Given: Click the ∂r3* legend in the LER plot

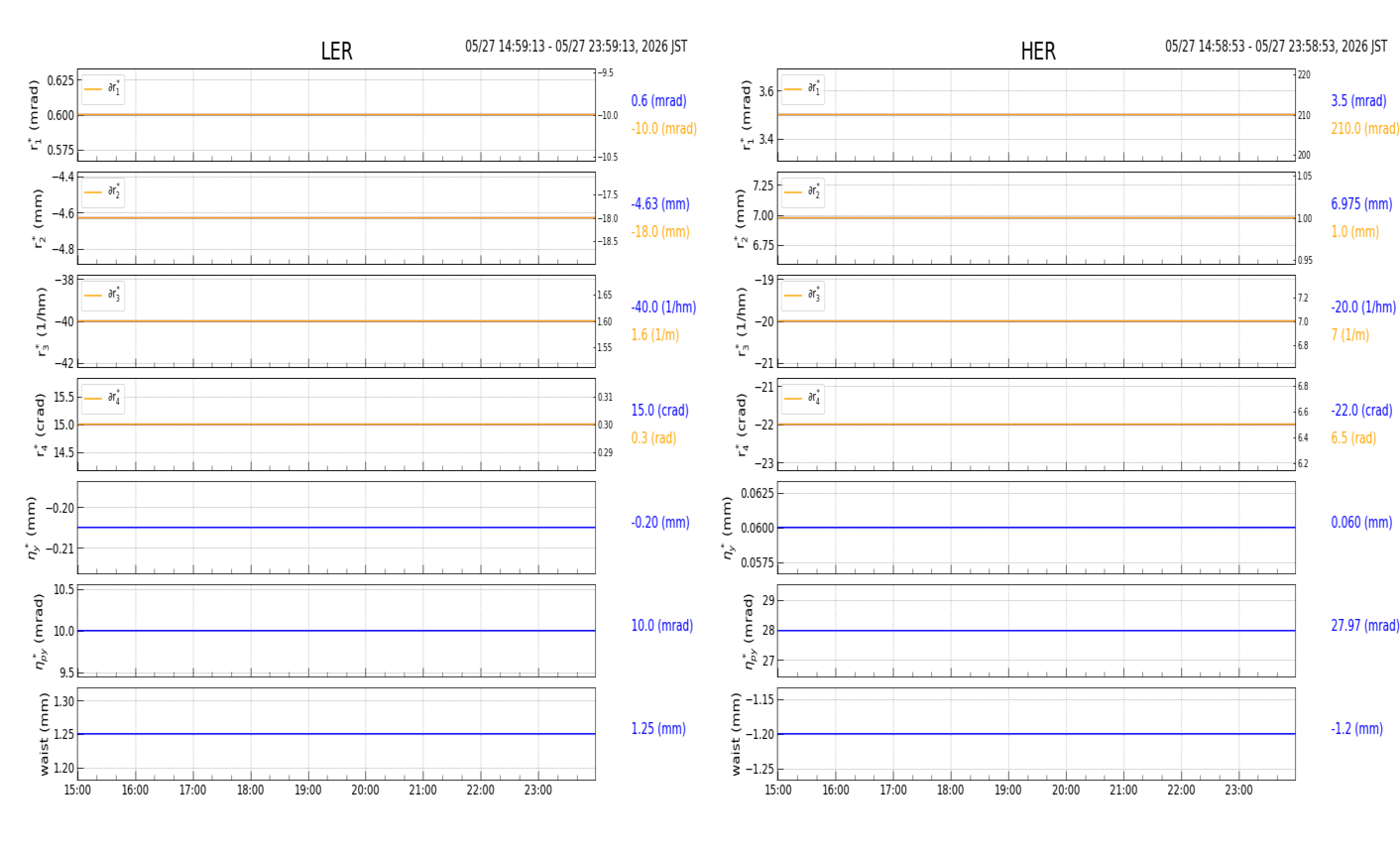Looking at the screenshot, I should (x=103, y=296).
